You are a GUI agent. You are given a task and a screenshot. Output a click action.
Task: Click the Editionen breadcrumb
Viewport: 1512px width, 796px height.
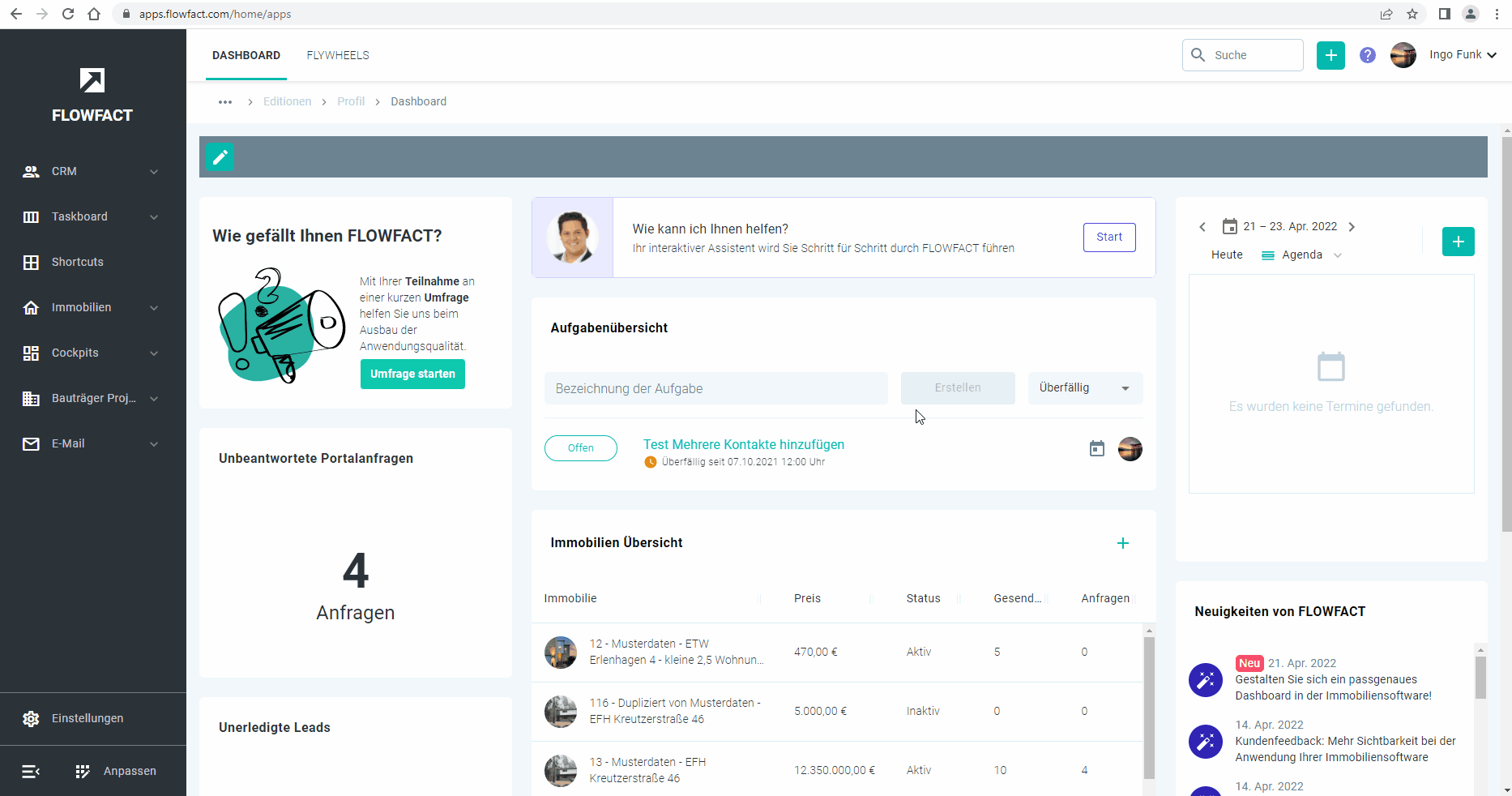(287, 101)
